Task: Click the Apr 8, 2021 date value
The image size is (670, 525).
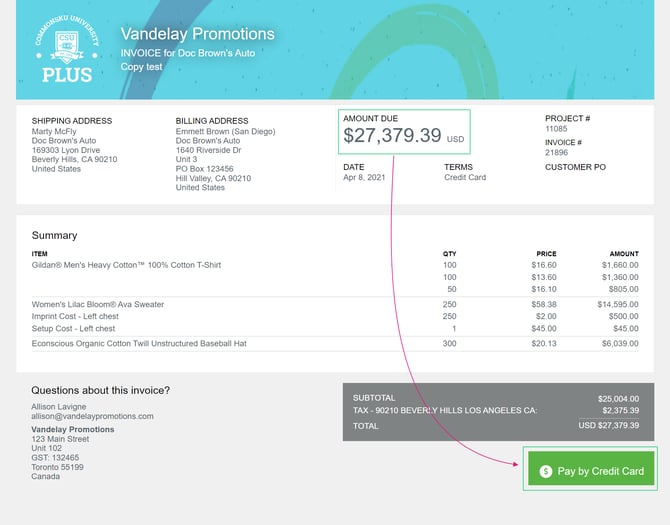Action: [365, 178]
